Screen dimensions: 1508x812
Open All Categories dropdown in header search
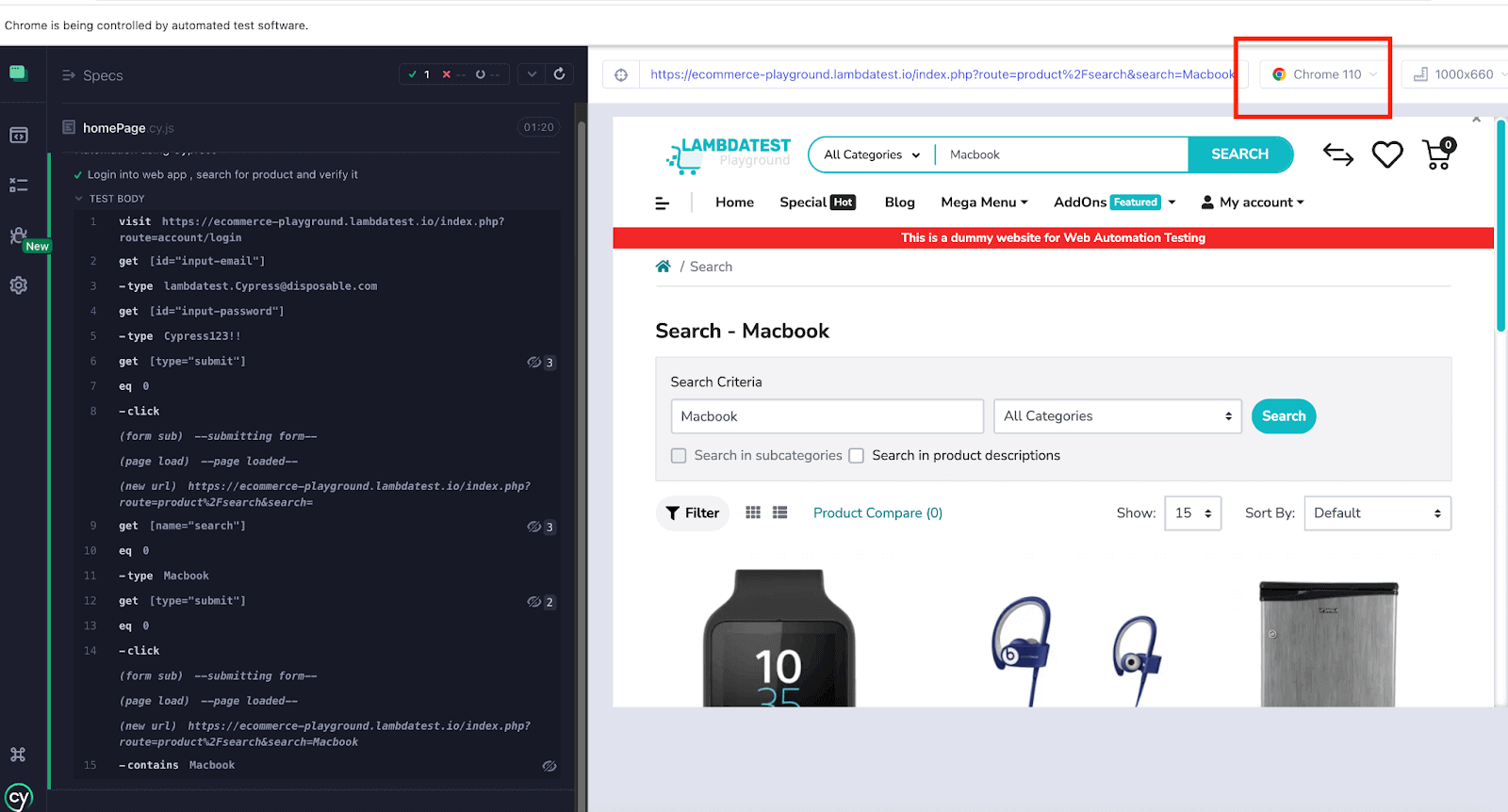[872, 154]
